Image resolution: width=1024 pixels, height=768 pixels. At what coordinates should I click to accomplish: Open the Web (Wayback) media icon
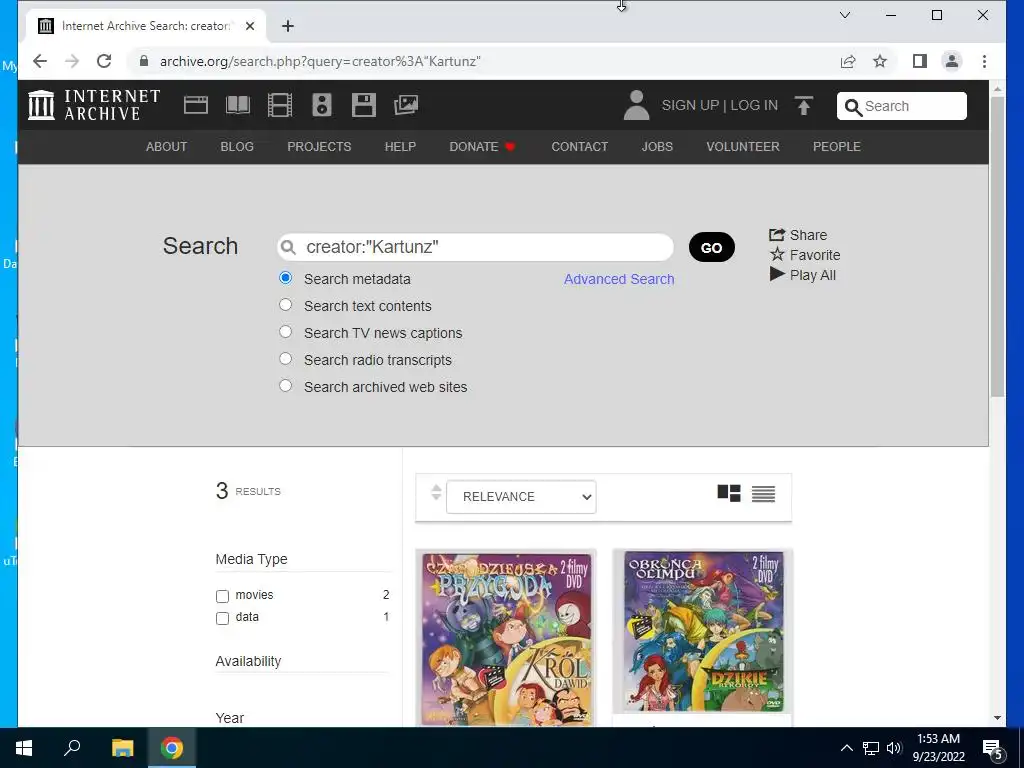coord(195,105)
